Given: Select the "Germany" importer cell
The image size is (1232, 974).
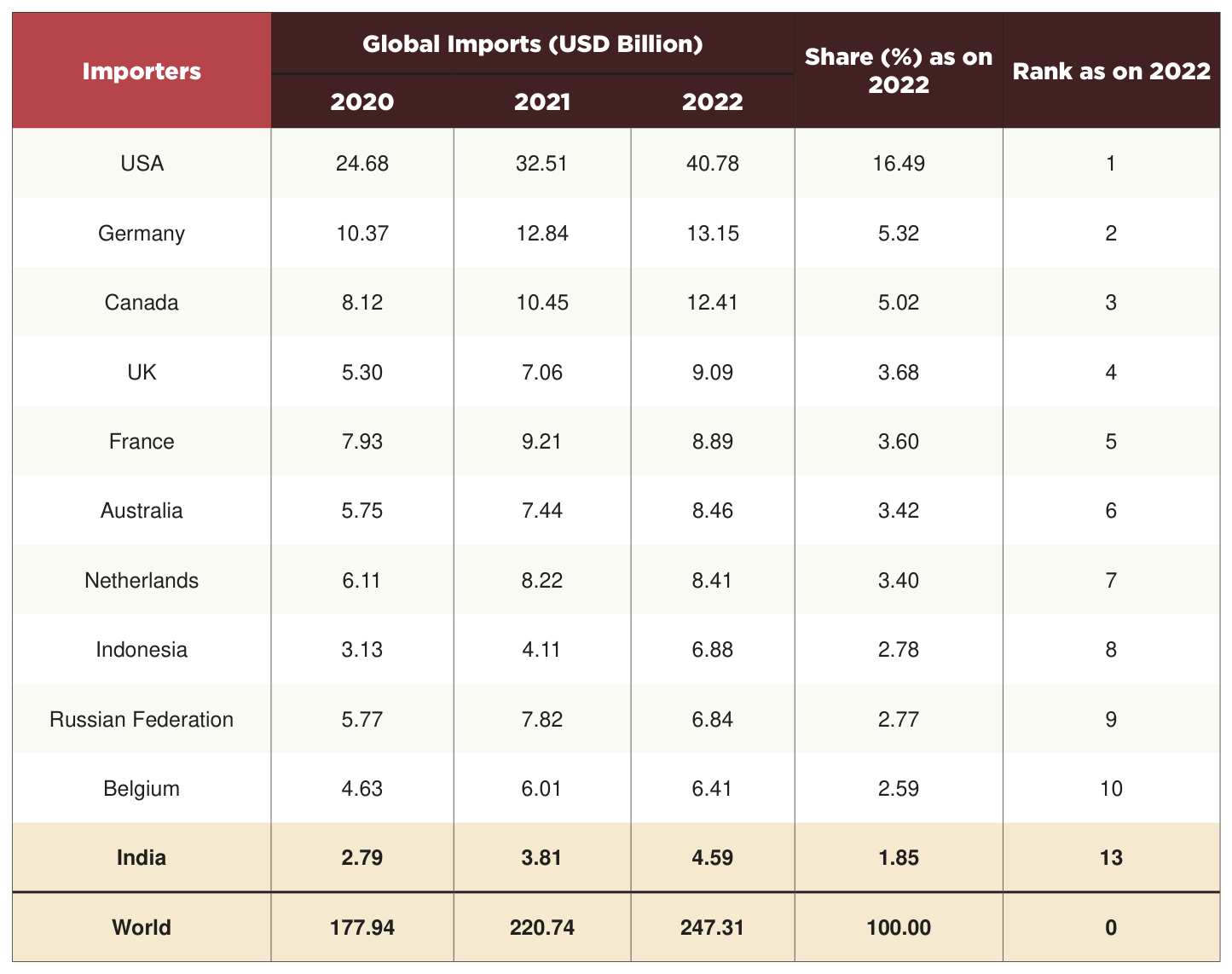Looking at the screenshot, I should 142,233.
